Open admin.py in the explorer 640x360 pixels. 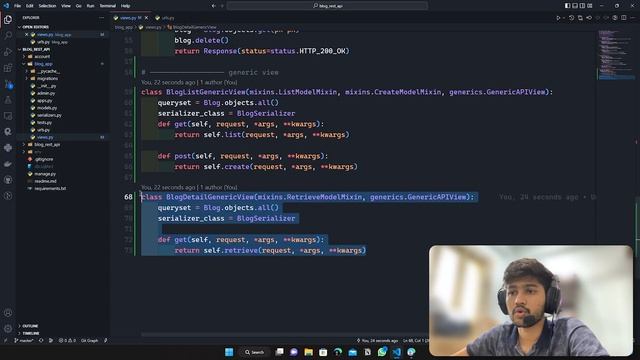(46, 93)
